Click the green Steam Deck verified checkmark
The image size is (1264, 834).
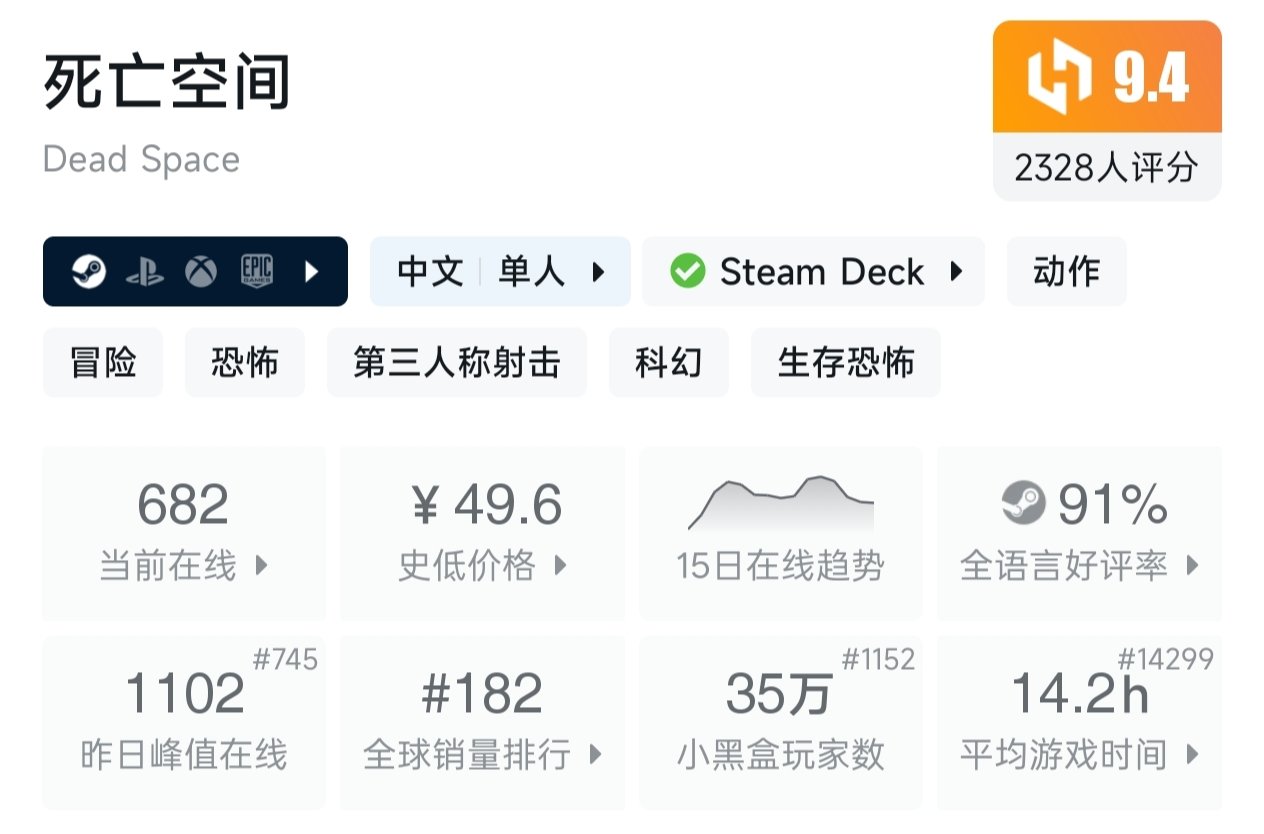click(x=687, y=272)
